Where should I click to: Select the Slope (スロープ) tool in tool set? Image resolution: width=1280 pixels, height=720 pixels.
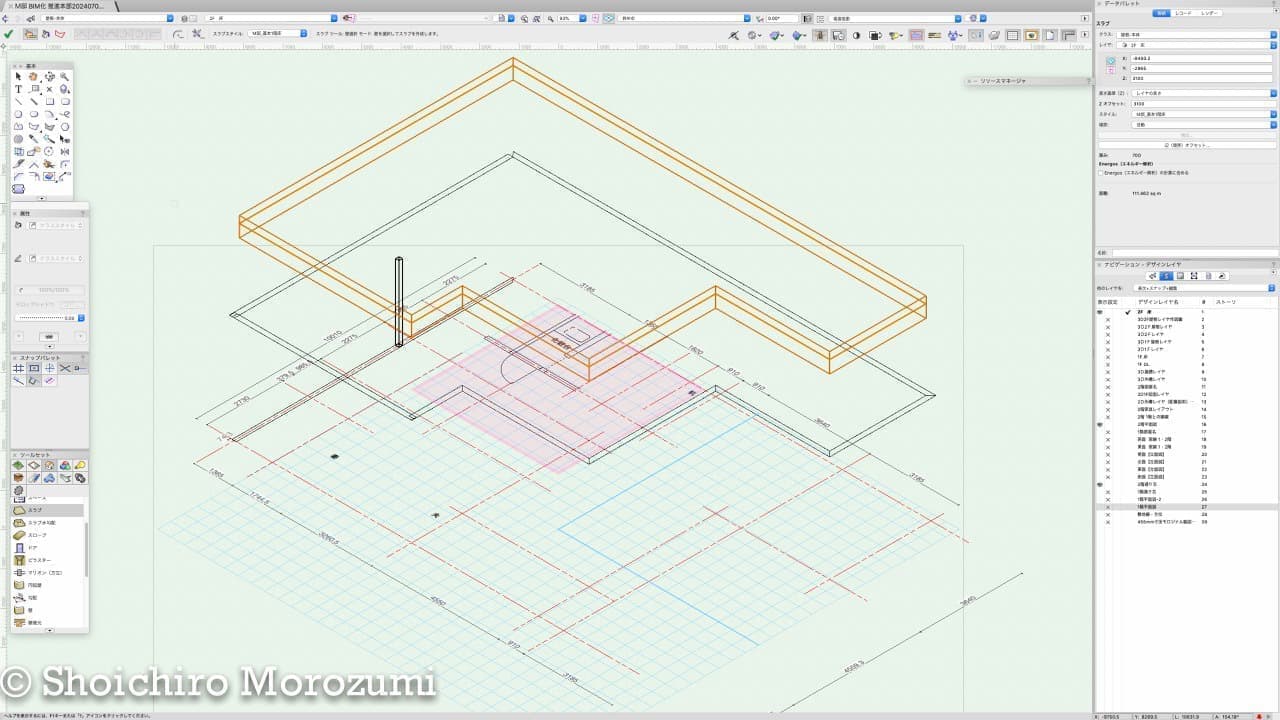coord(37,535)
